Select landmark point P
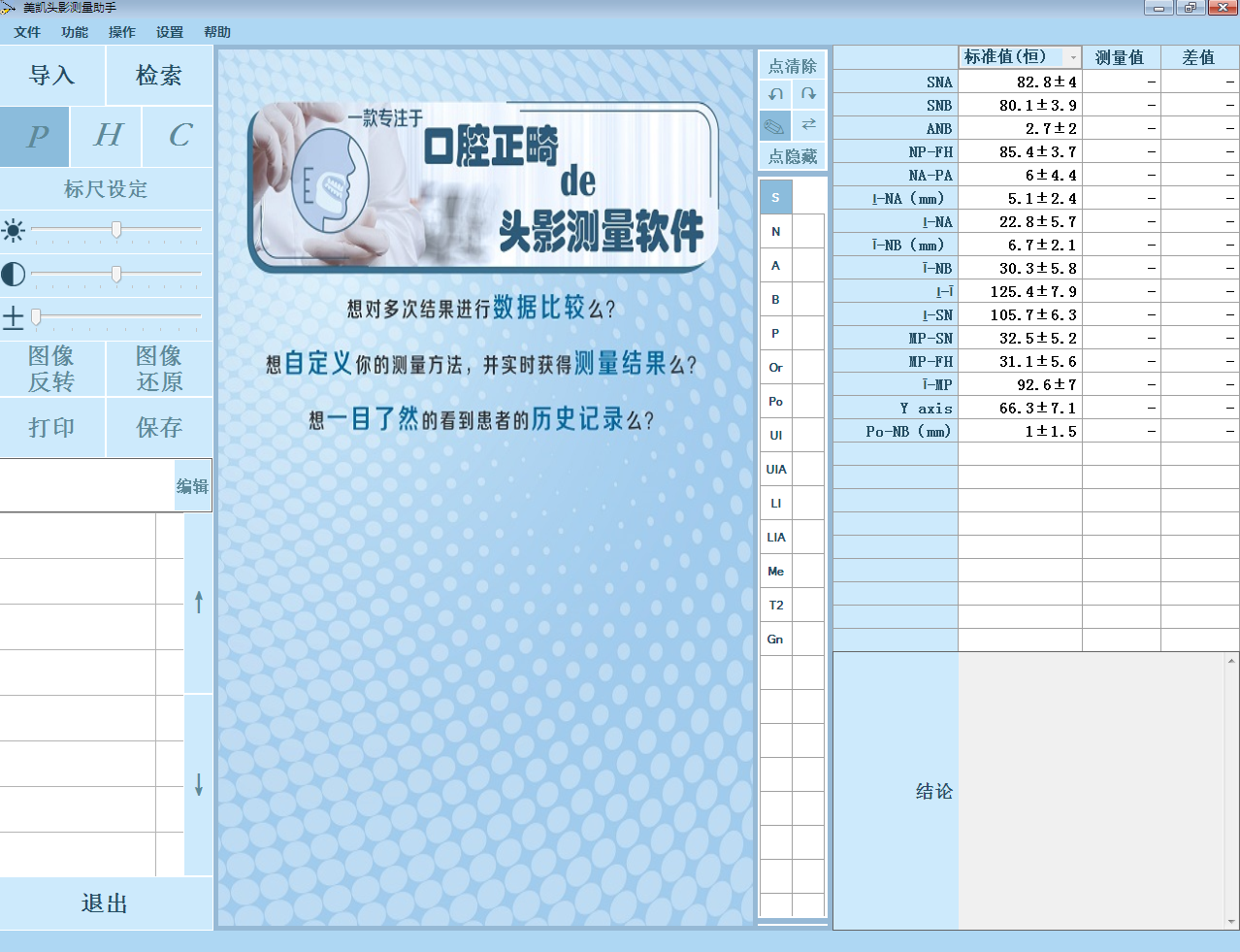 point(775,333)
